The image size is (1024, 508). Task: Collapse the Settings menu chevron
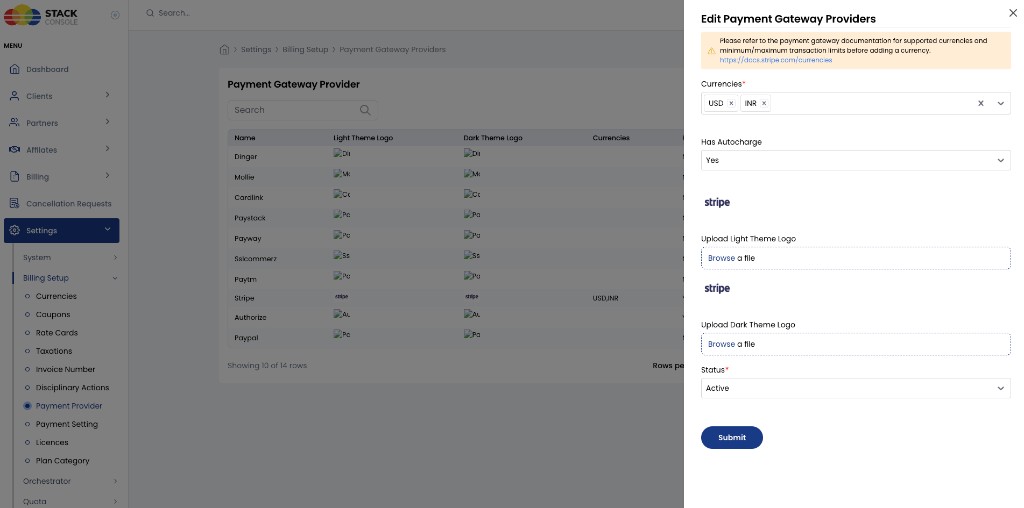[107, 229]
